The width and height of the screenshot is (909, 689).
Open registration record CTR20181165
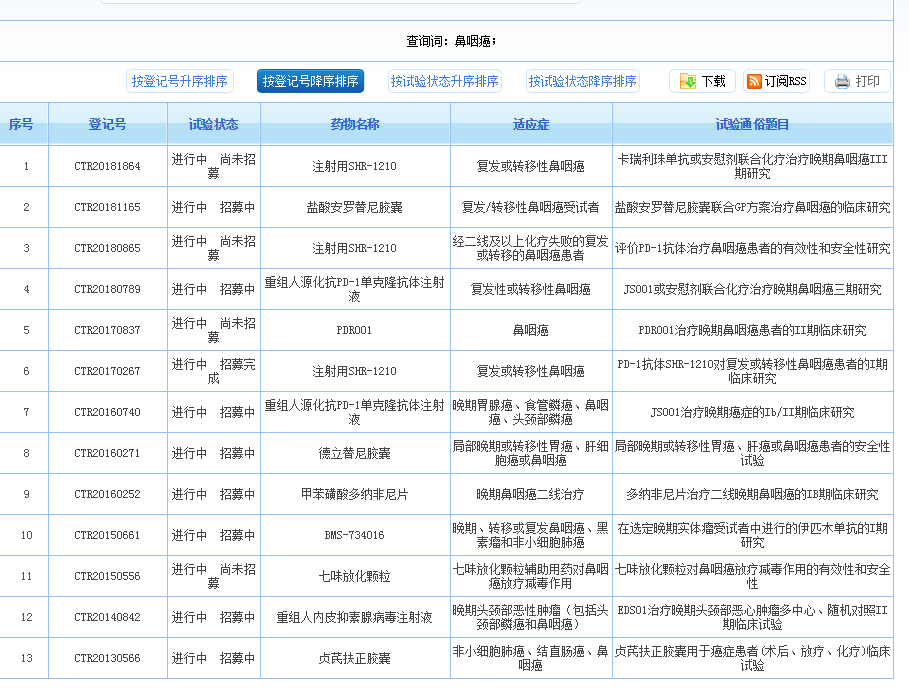pos(107,207)
